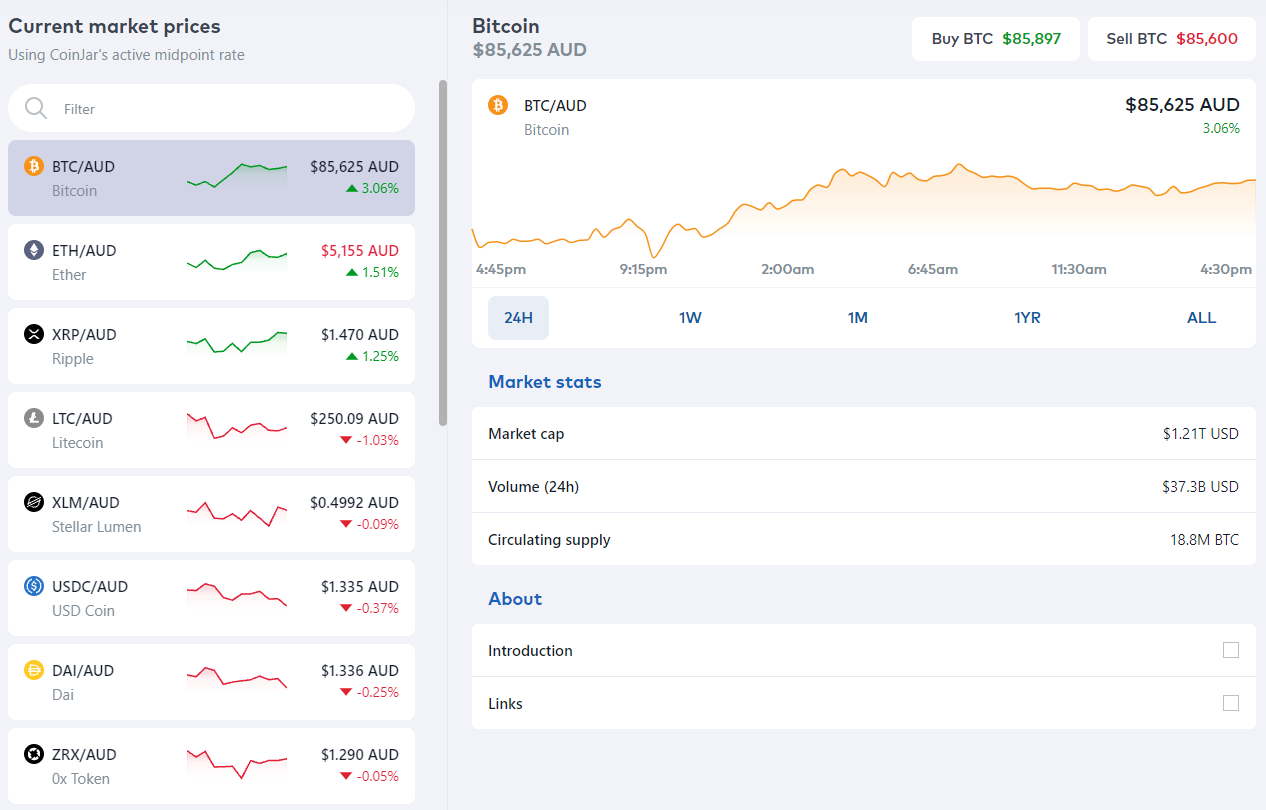Click the Dai coin icon
This screenshot has height=810, width=1266.
click(x=34, y=670)
